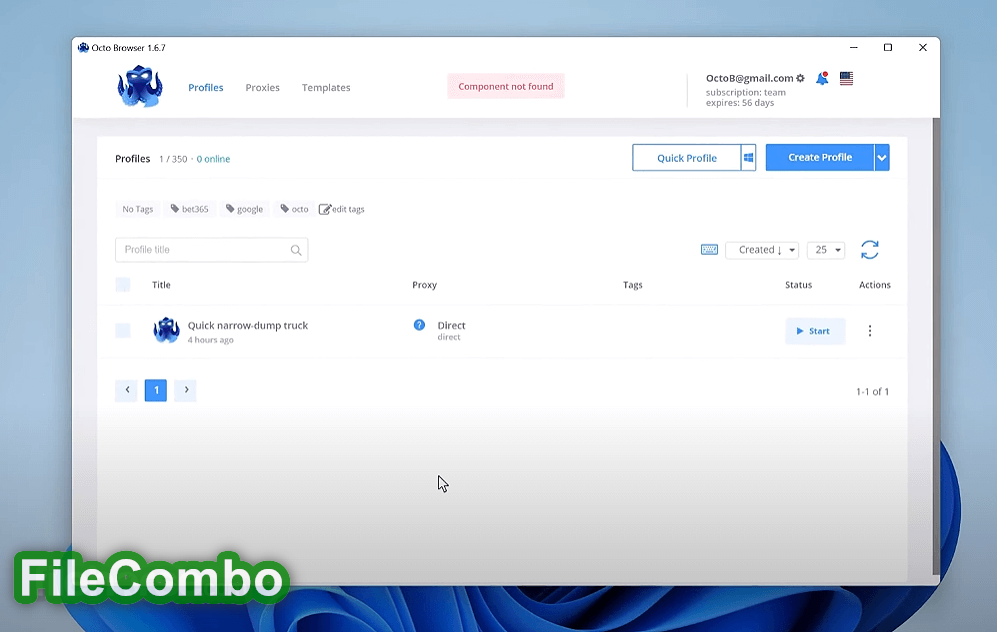Maximize the Octo Browser window
The height and width of the screenshot is (632, 997).
pyautogui.click(x=888, y=48)
